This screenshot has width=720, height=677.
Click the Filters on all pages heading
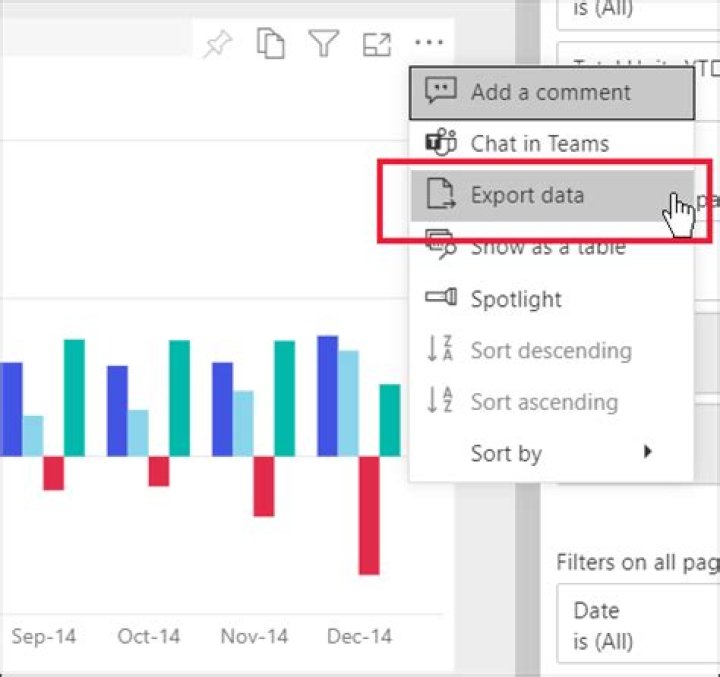click(638, 562)
